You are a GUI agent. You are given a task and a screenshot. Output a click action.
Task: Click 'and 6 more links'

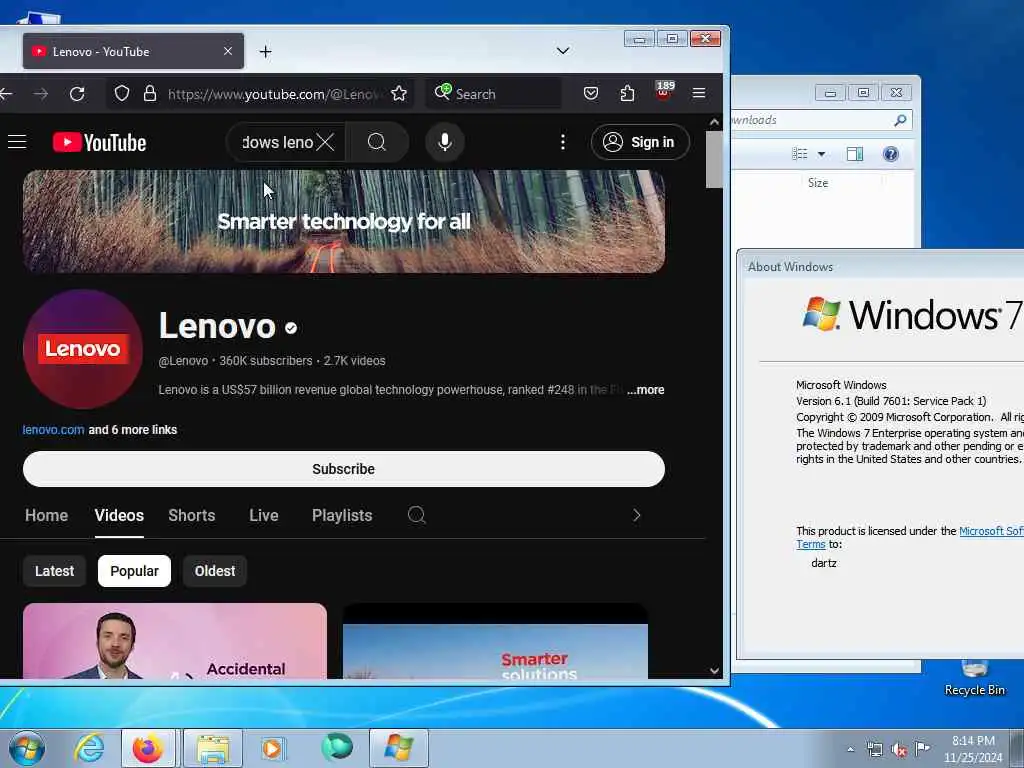click(x=133, y=430)
